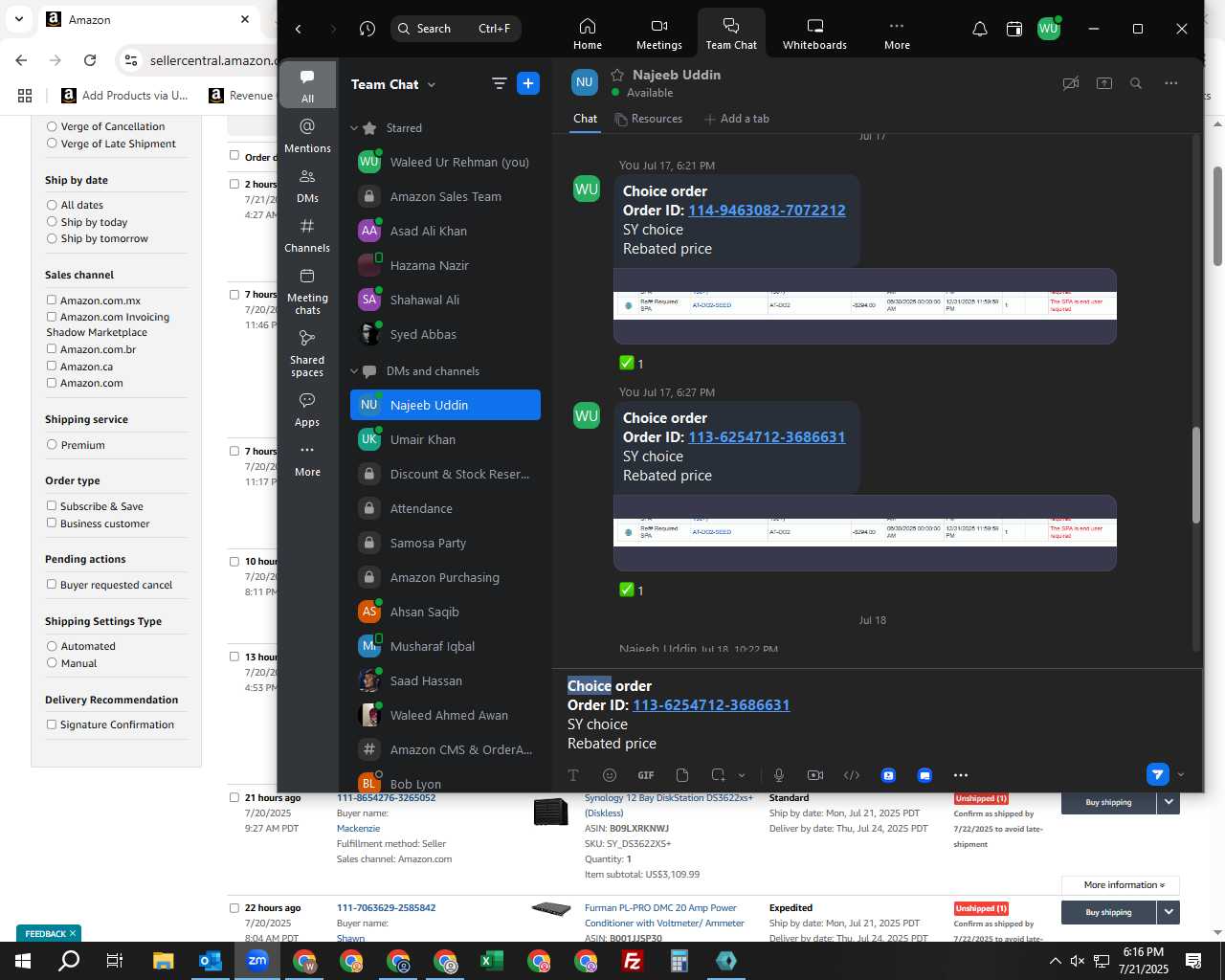
Task: Open screenshot options dropdown arrow
Action: pyautogui.click(x=742, y=775)
